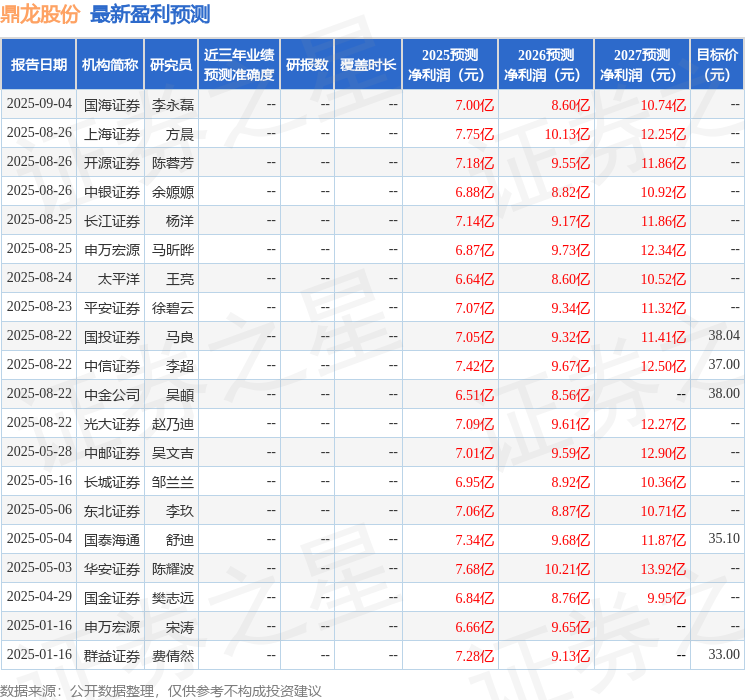Click the date 2025-08-24
This screenshot has height=700, width=745.
tap(39, 278)
